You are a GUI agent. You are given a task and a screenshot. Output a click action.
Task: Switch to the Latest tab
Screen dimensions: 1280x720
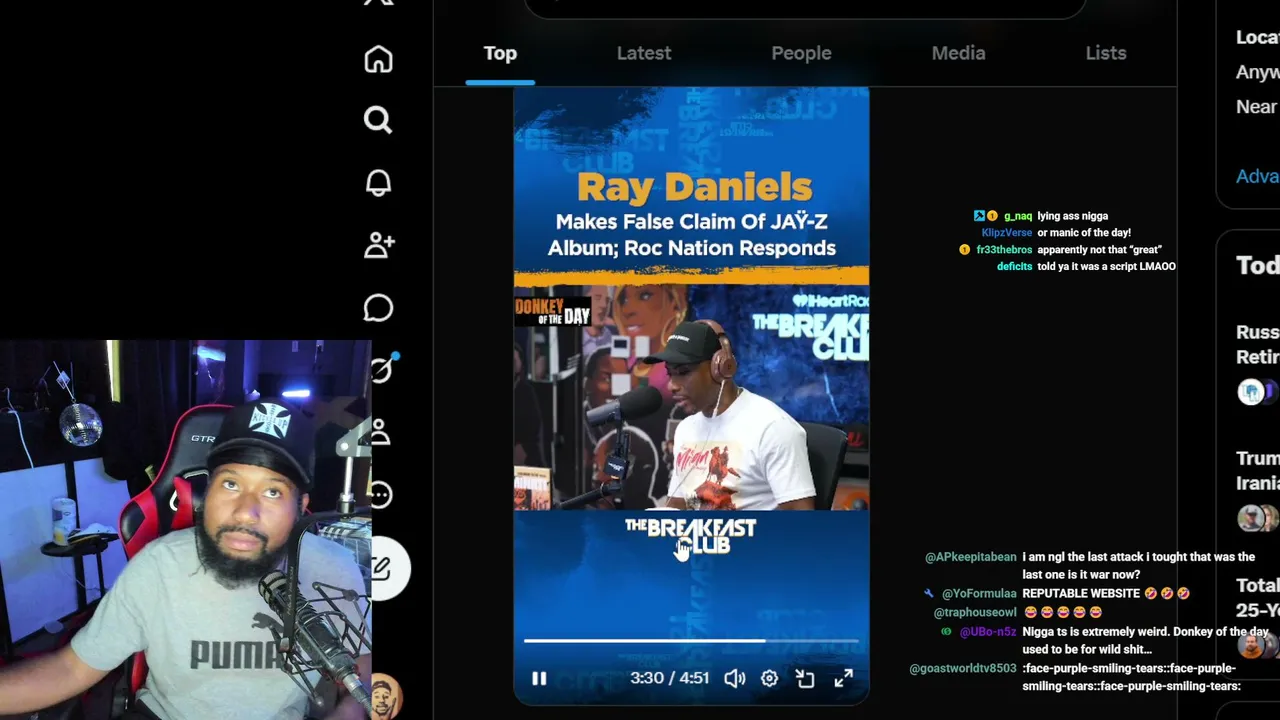coord(644,53)
